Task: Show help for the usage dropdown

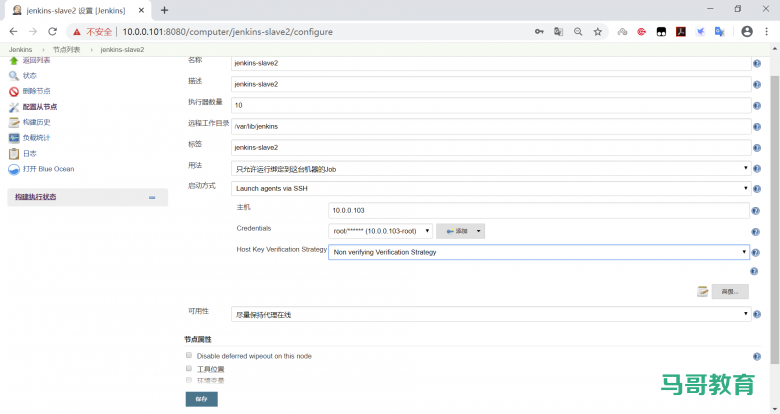Action: (x=757, y=169)
